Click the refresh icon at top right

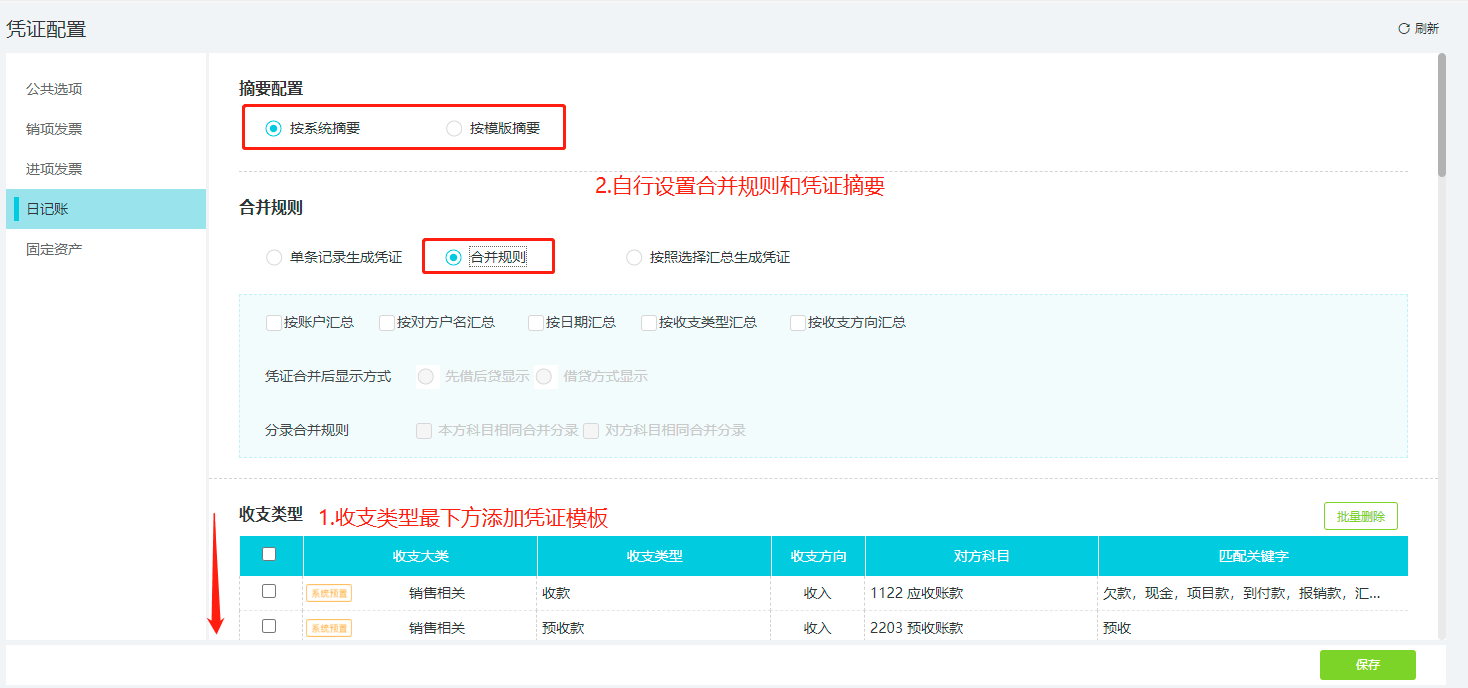(x=1403, y=29)
